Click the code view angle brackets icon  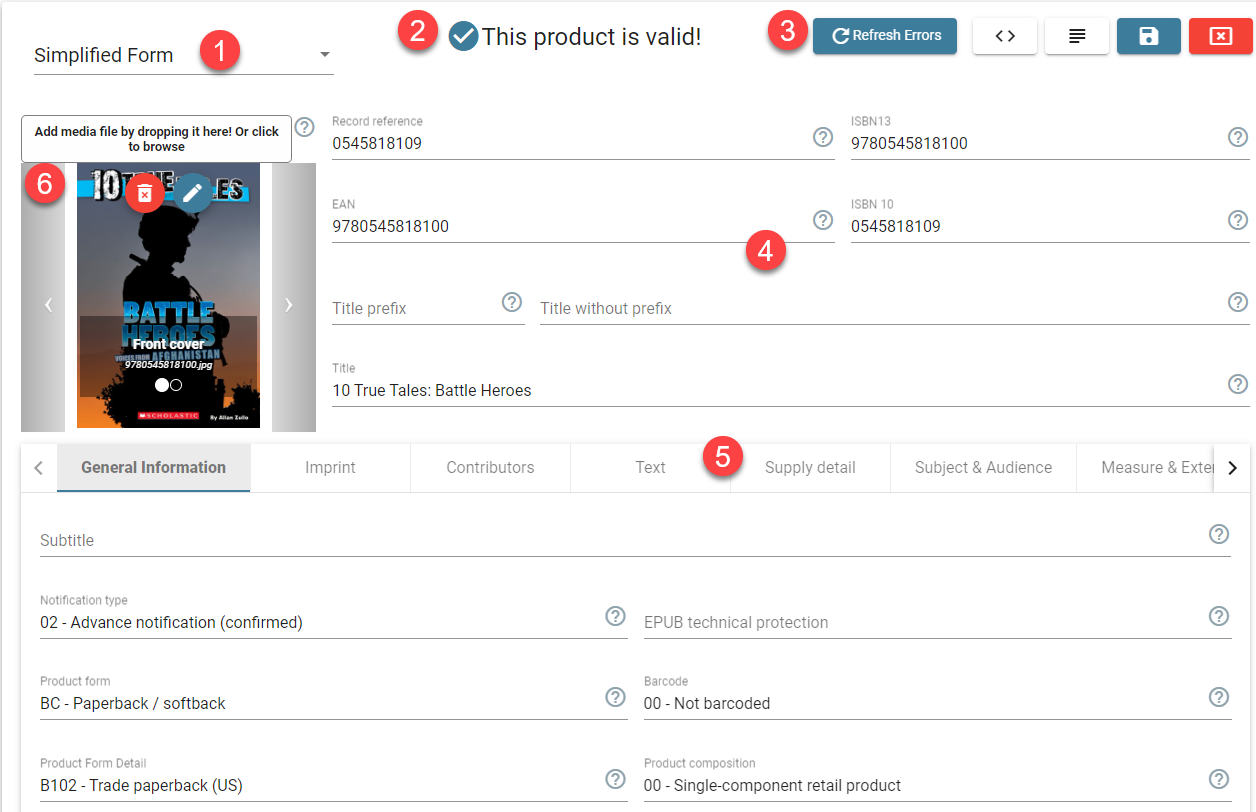click(x=1004, y=36)
